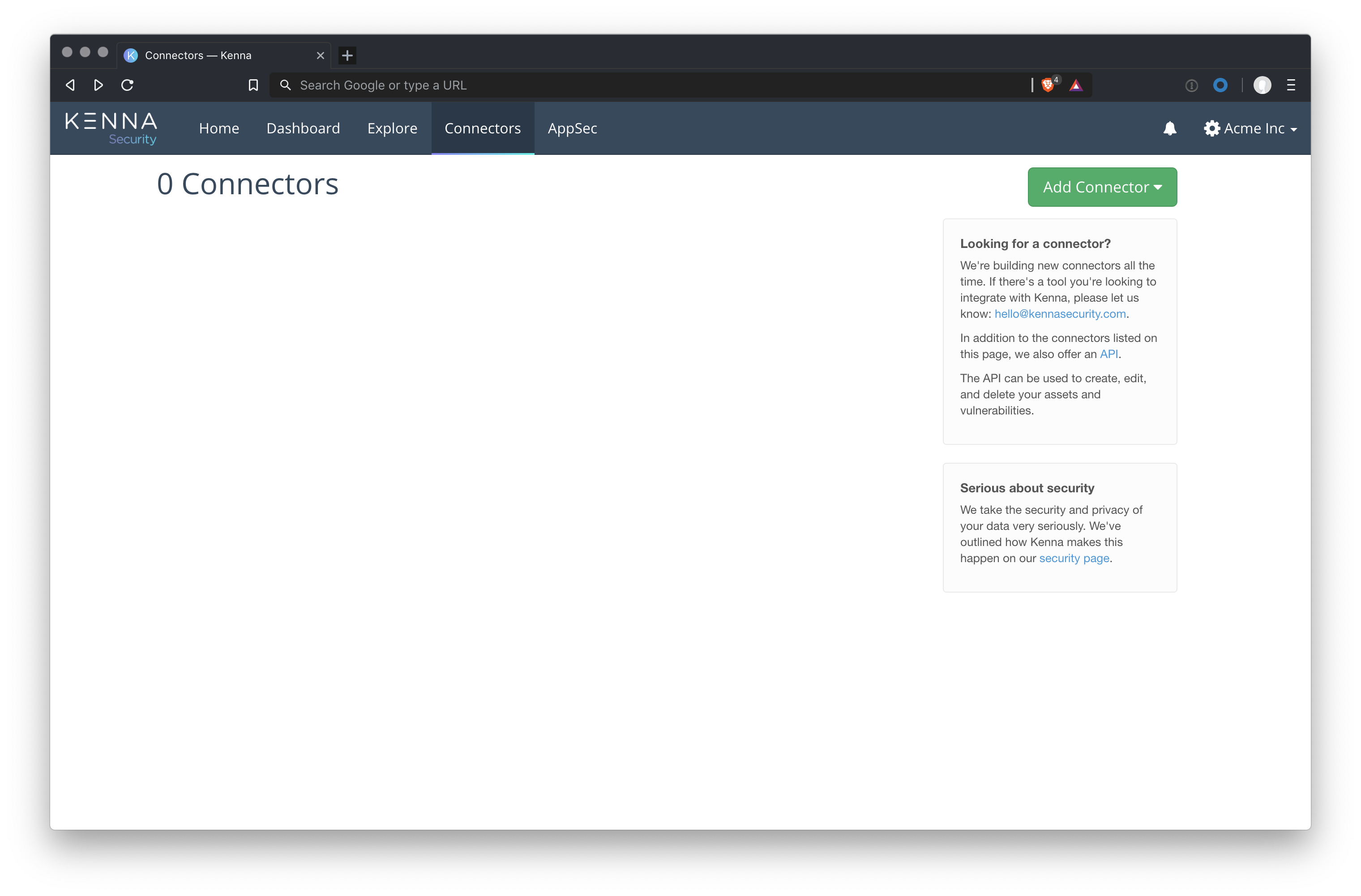
Task: Click the Looking for a connector? heading
Action: (1035, 243)
